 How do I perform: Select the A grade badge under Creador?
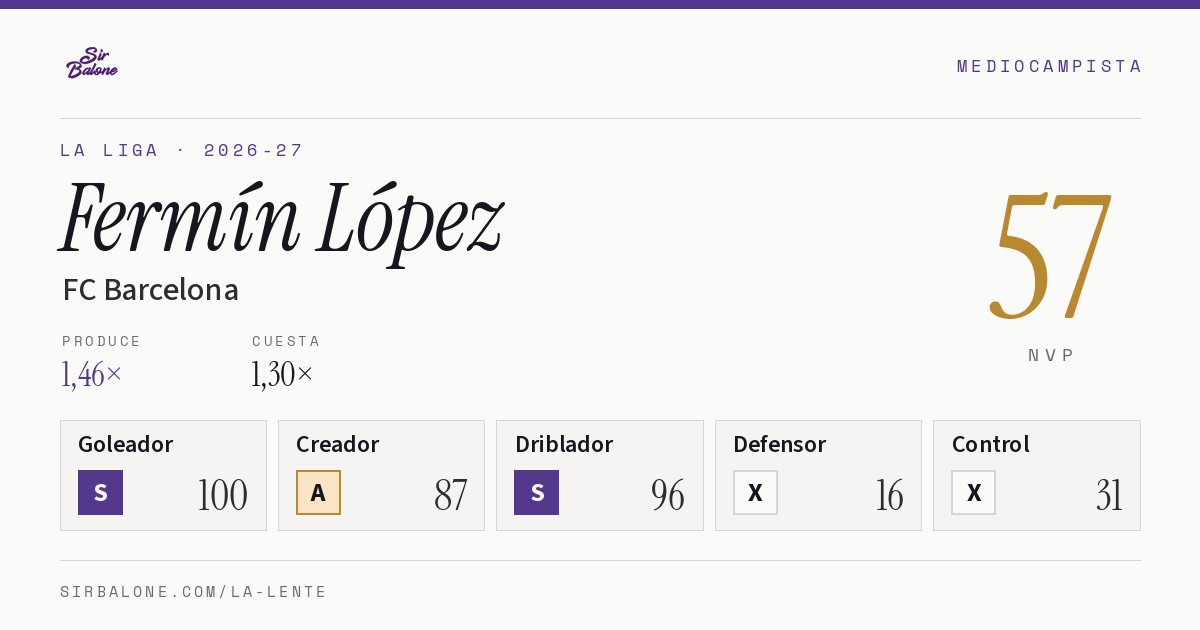(318, 492)
